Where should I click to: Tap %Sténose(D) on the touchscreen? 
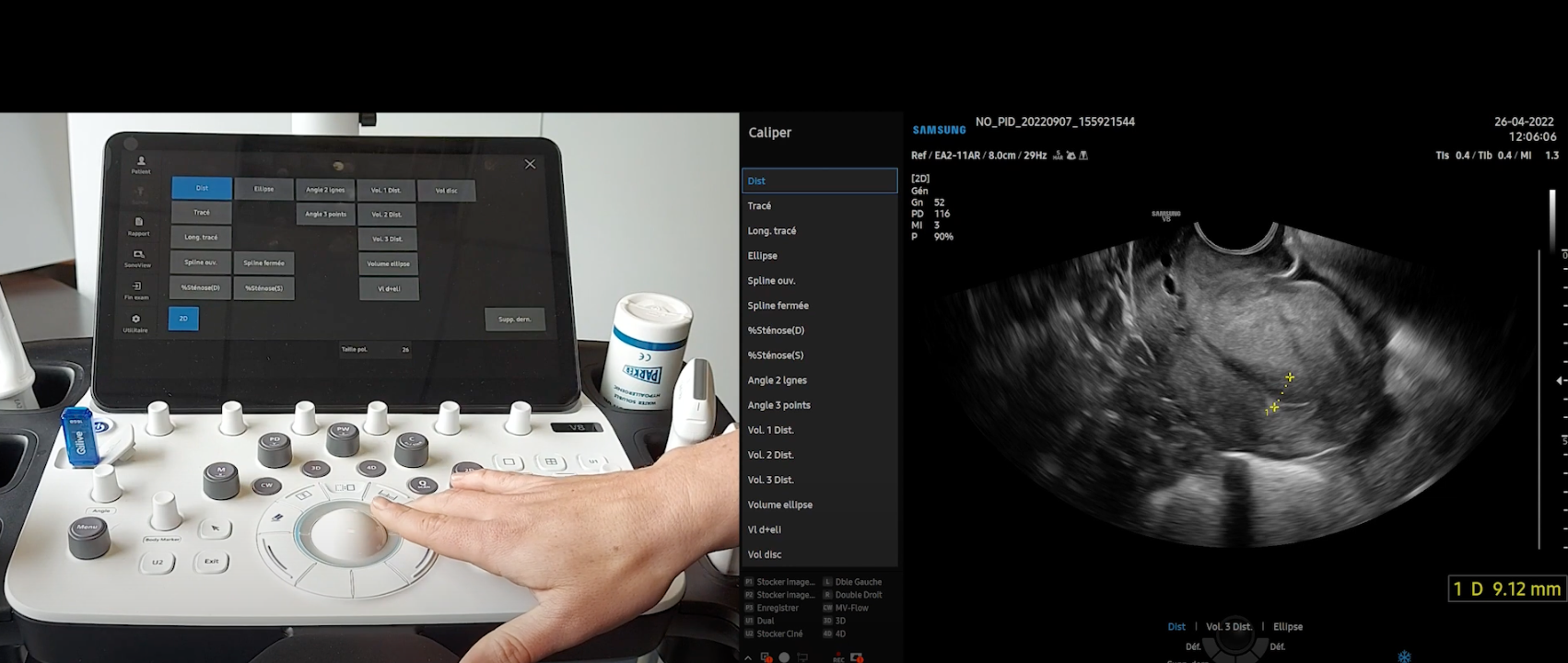(200, 287)
